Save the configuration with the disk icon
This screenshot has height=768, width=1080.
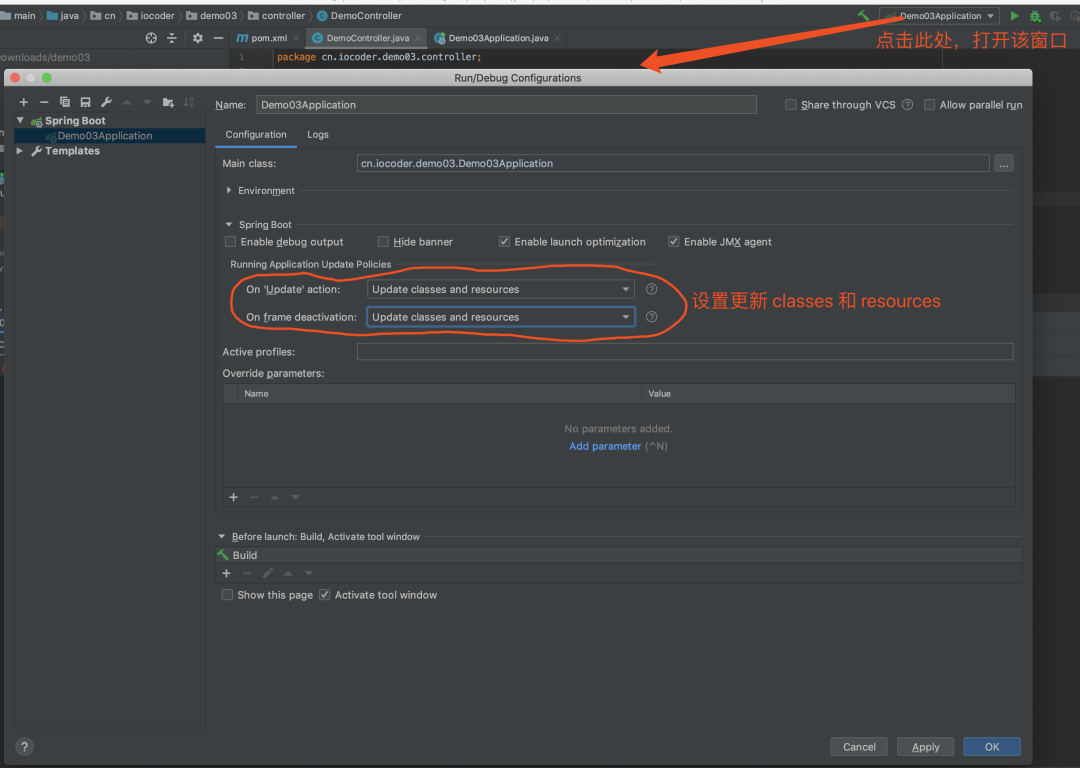85,102
